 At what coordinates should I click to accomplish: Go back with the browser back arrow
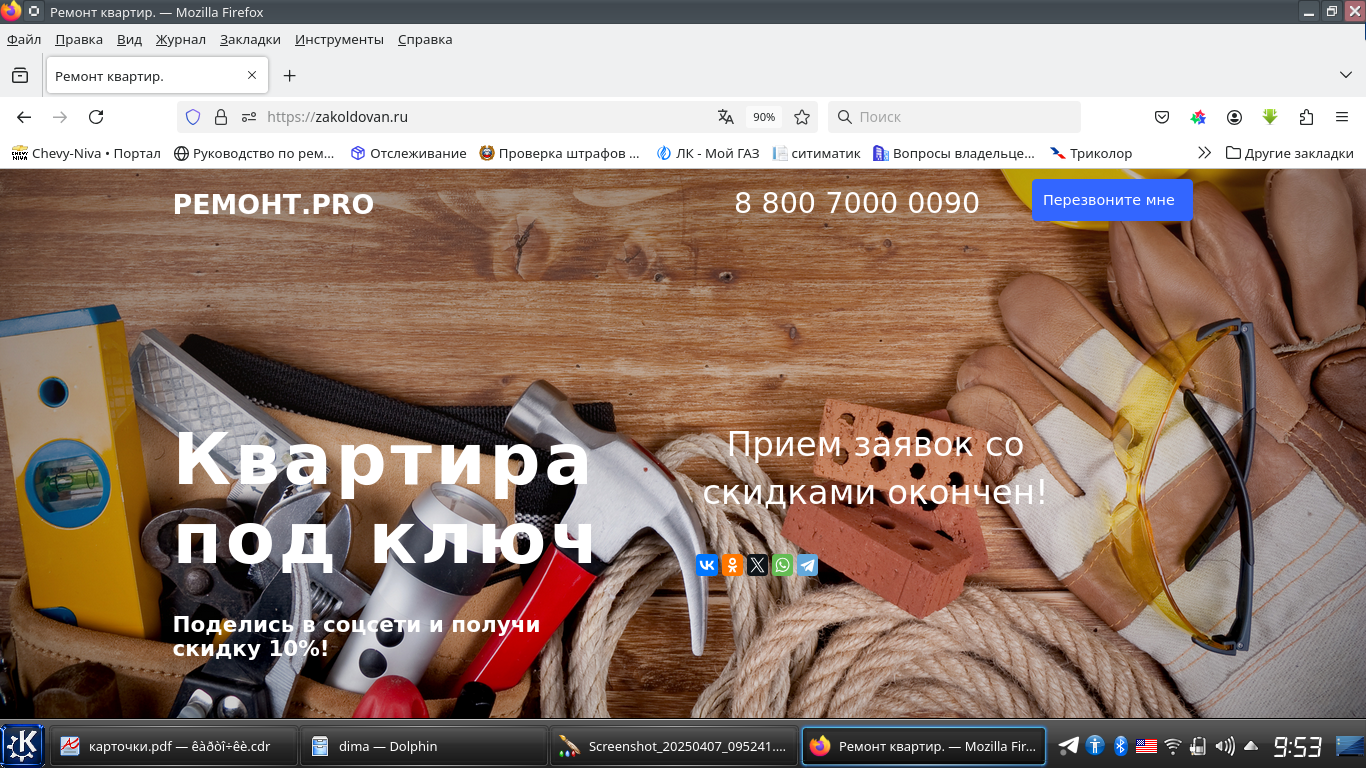coord(24,117)
